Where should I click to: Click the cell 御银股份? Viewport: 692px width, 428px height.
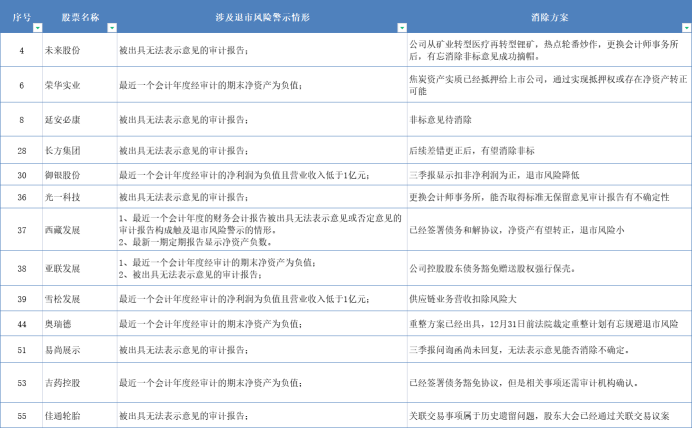[80, 175]
